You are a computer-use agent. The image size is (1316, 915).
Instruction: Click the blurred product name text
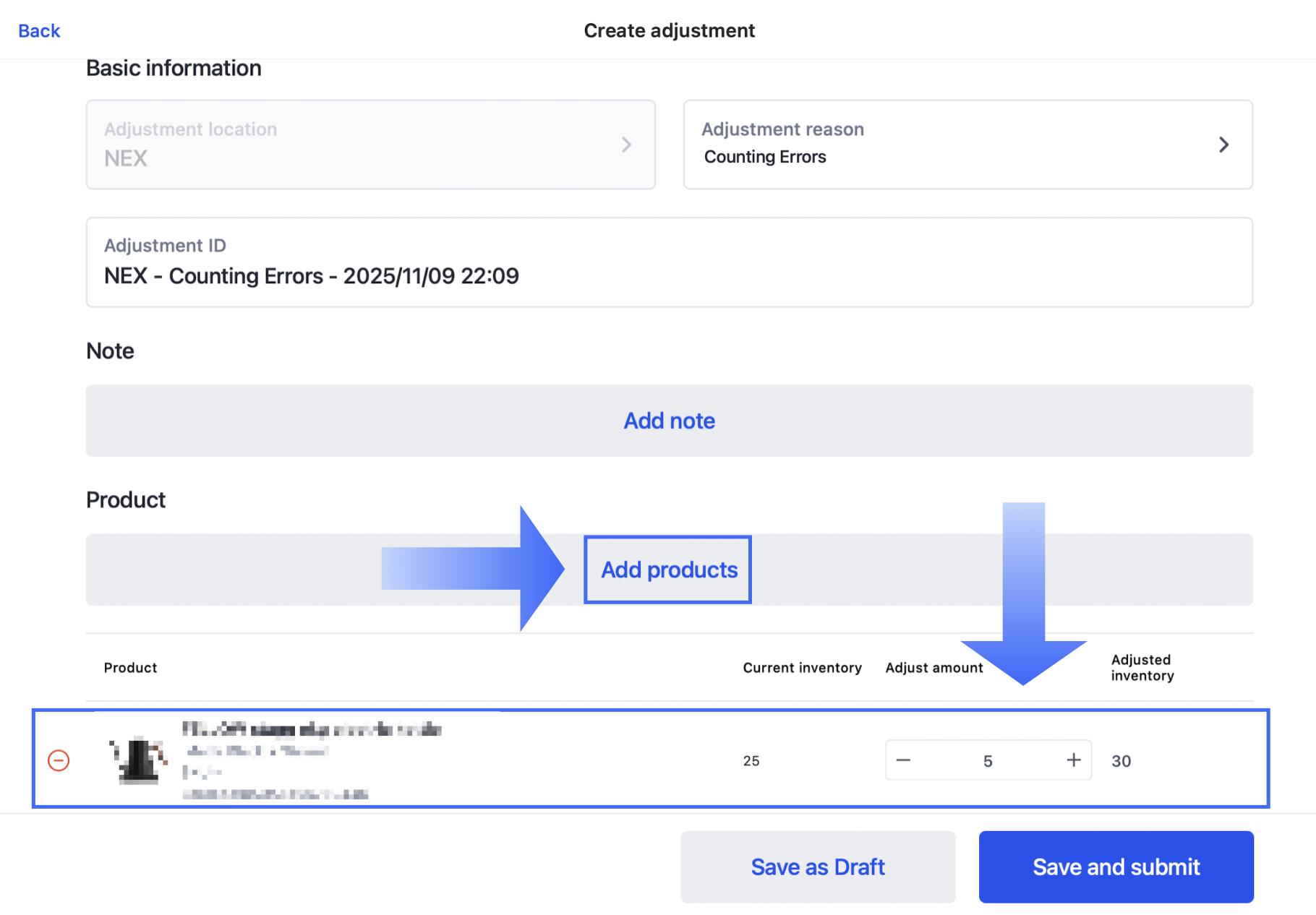click(x=312, y=729)
